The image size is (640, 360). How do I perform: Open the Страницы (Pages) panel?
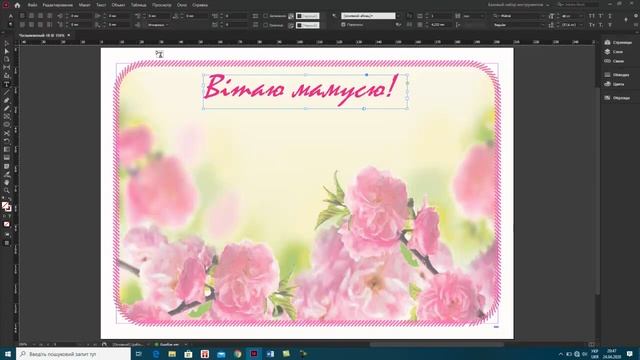(x=618, y=42)
